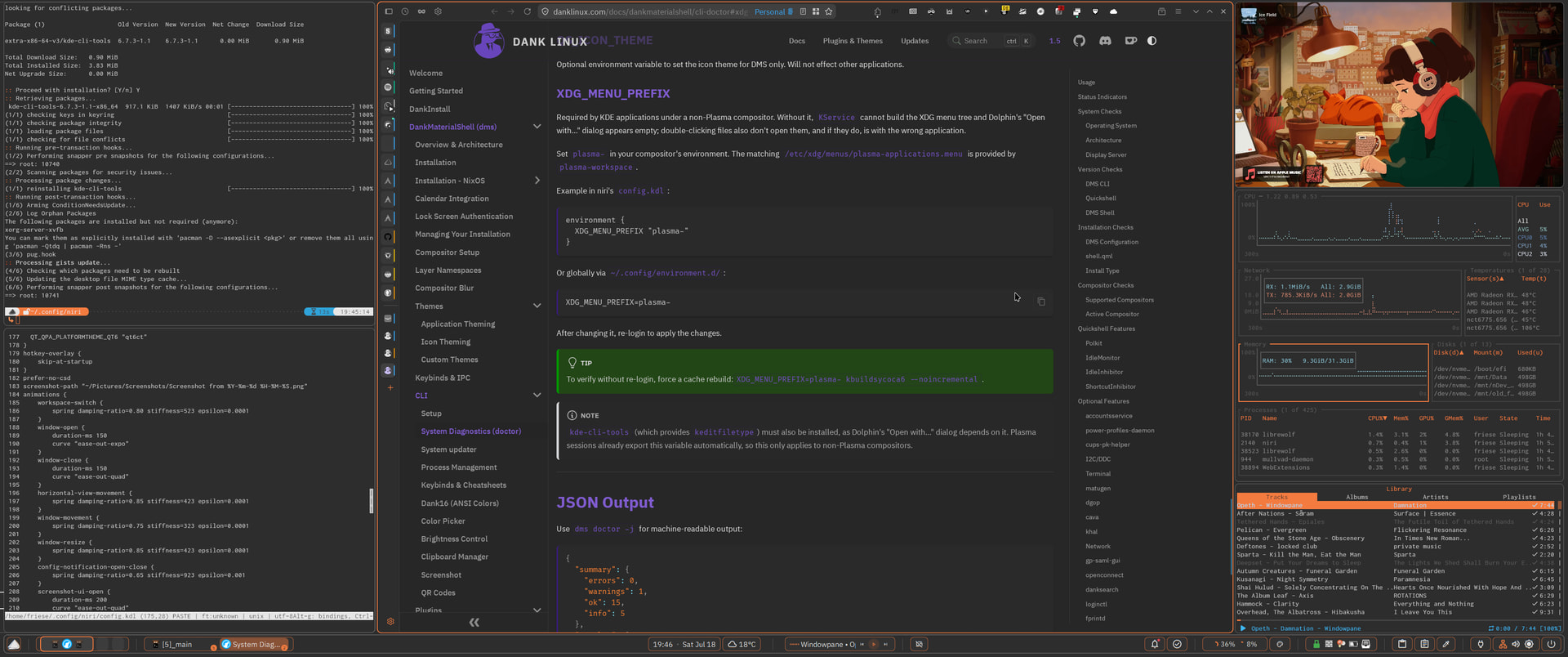Go back using the browser back arrow

pyautogui.click(x=494, y=11)
